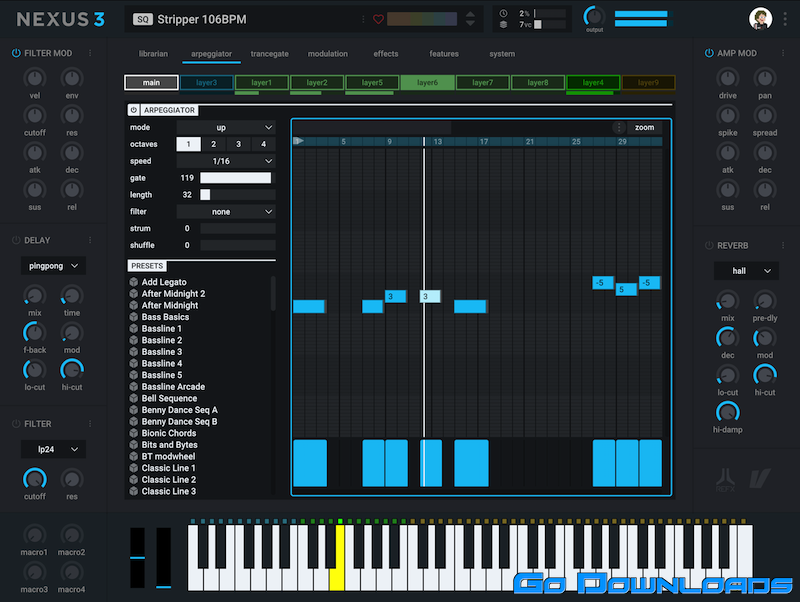This screenshot has height=602, width=800.
Task: Open the main menu dots beside avatar
Action: (x=785, y=19)
